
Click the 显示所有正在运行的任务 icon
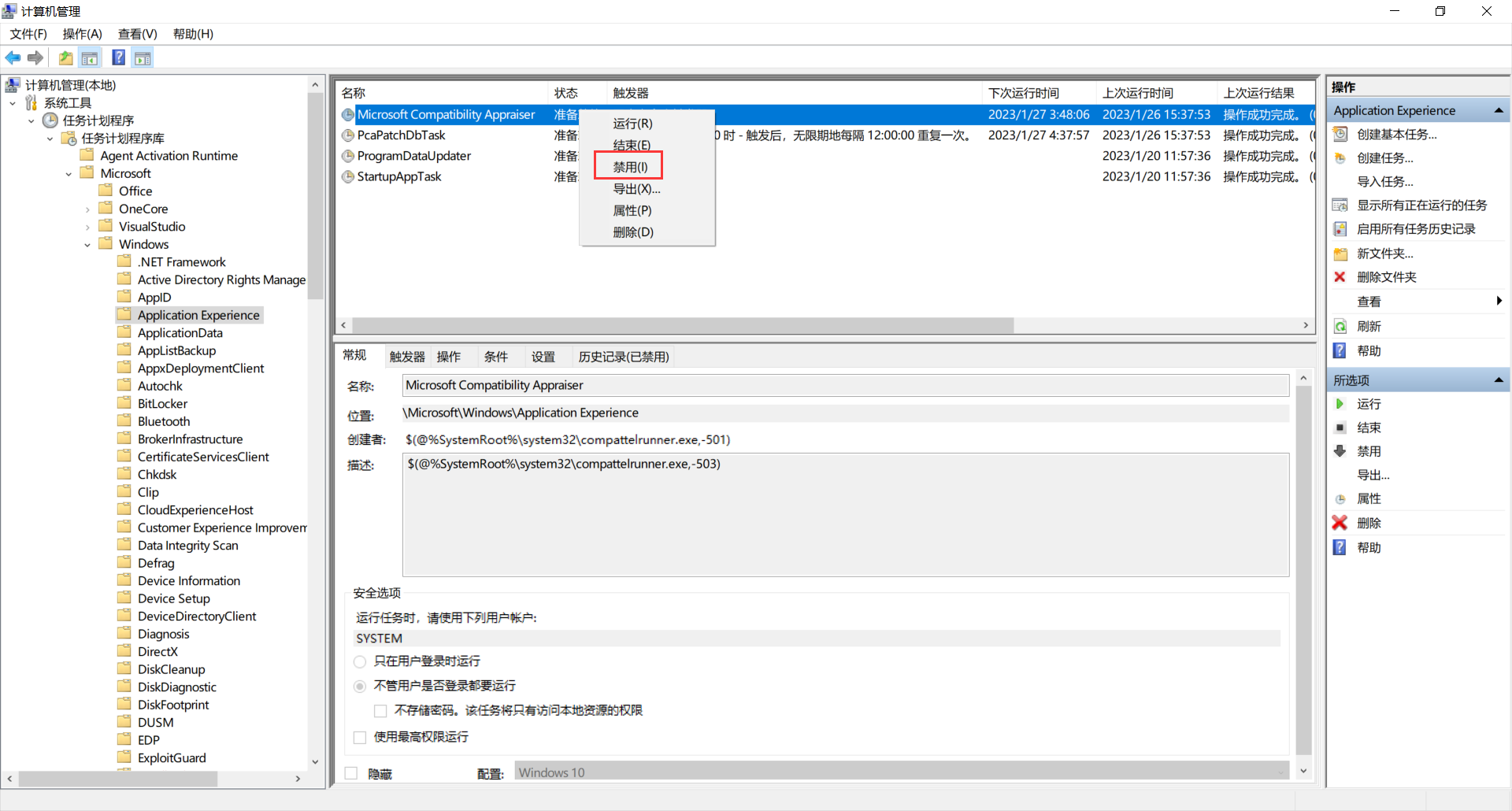pos(1340,205)
